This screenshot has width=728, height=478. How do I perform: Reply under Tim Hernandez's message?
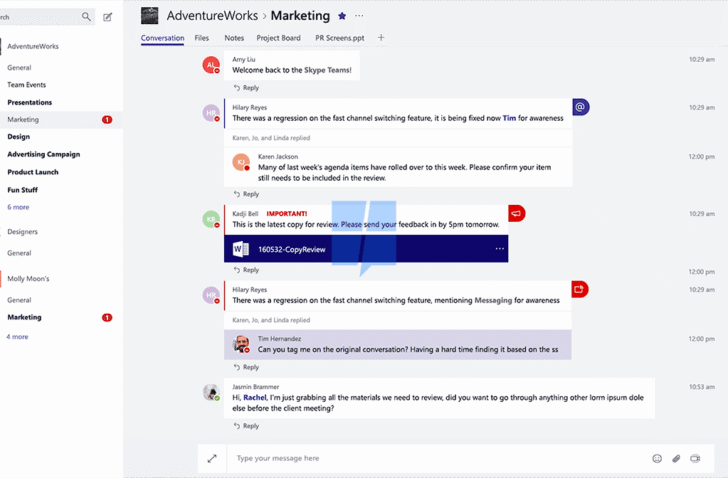[247, 368]
